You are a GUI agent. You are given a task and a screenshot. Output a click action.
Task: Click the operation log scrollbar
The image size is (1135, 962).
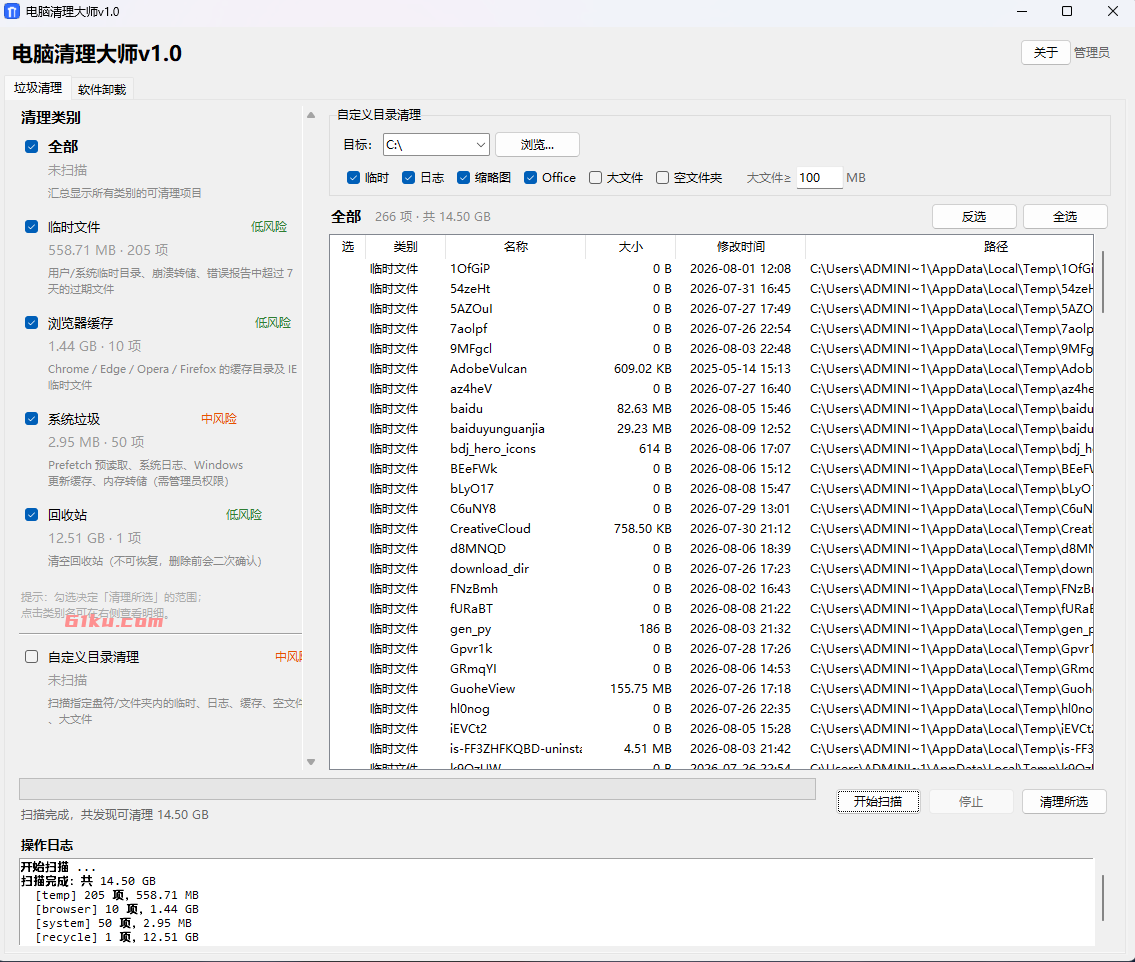pyautogui.click(x=1102, y=898)
